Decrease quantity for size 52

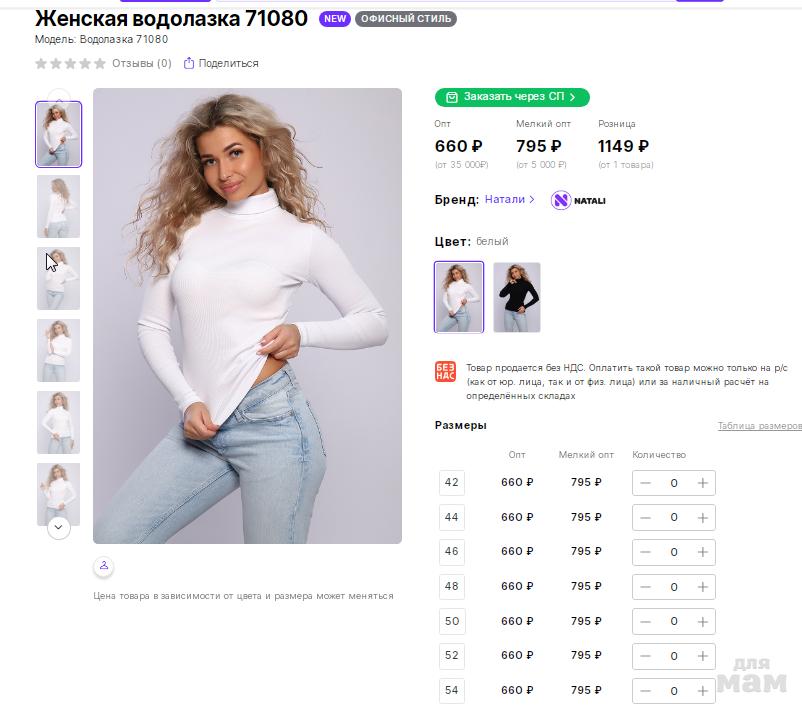pos(645,656)
